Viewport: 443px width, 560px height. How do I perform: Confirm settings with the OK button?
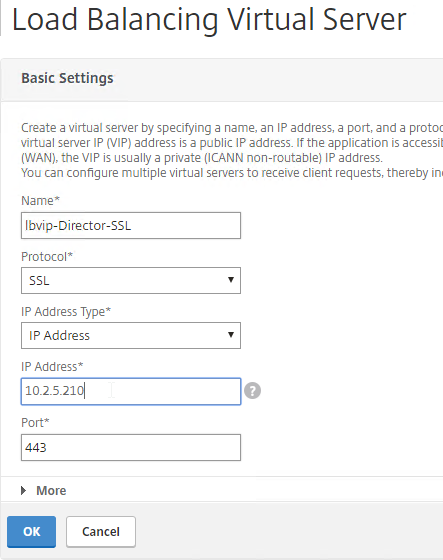coord(31,531)
